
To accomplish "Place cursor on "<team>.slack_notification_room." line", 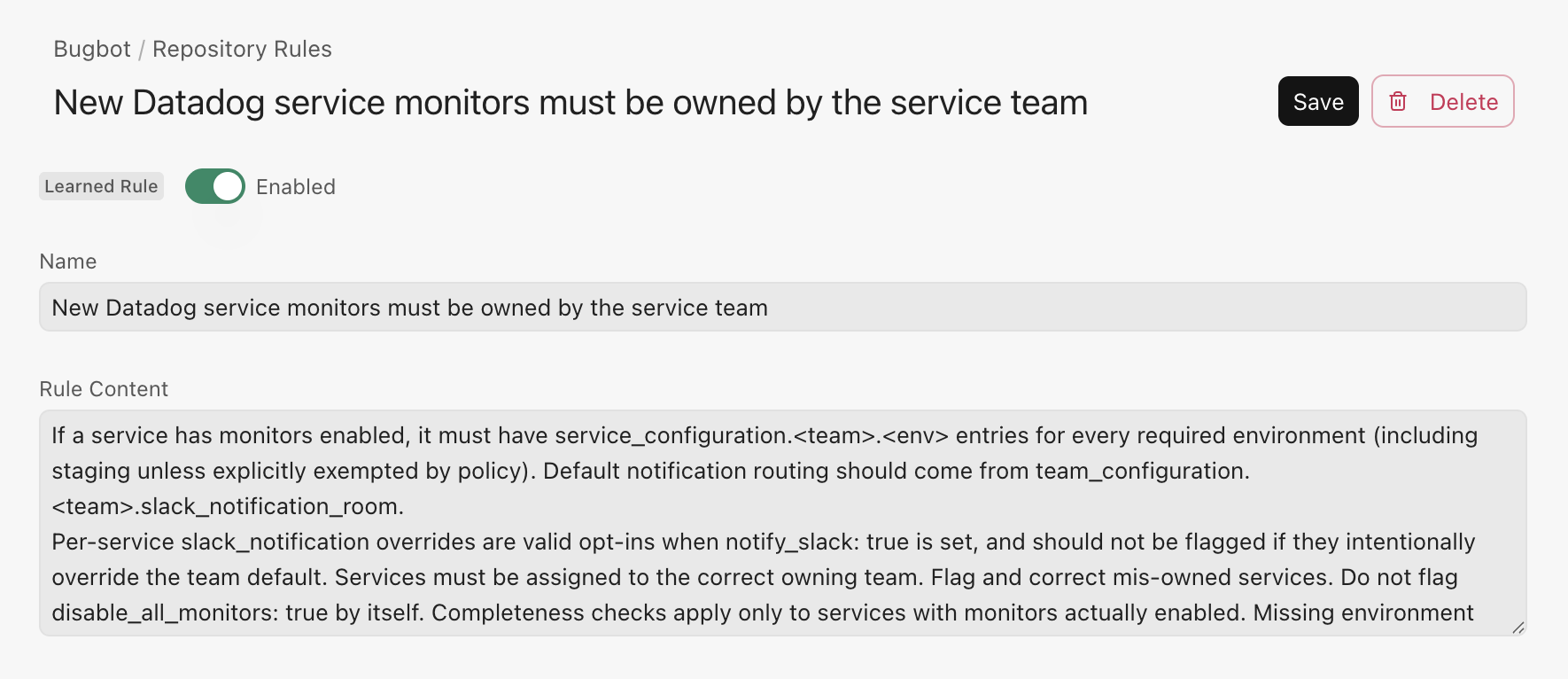I will [x=228, y=506].
